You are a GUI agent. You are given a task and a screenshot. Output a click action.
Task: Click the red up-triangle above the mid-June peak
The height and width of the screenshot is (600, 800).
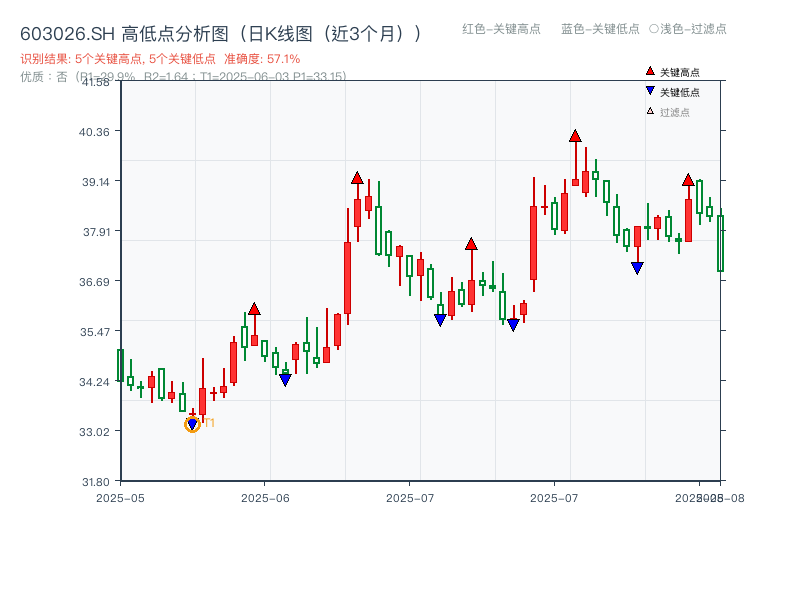[x=358, y=178]
